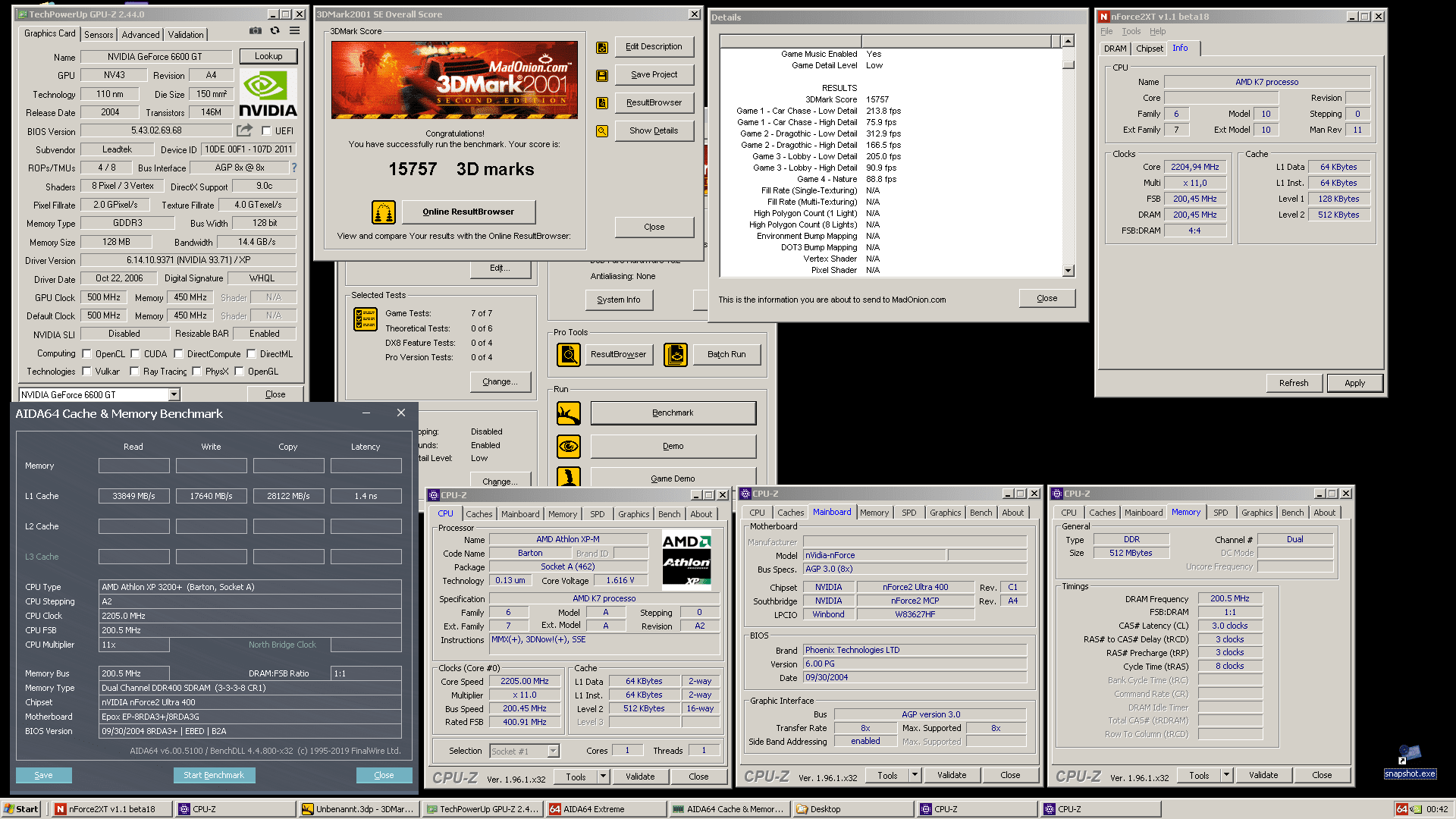1456x819 pixels.
Task: Click the Benchmark run icon
Action: pos(569,413)
